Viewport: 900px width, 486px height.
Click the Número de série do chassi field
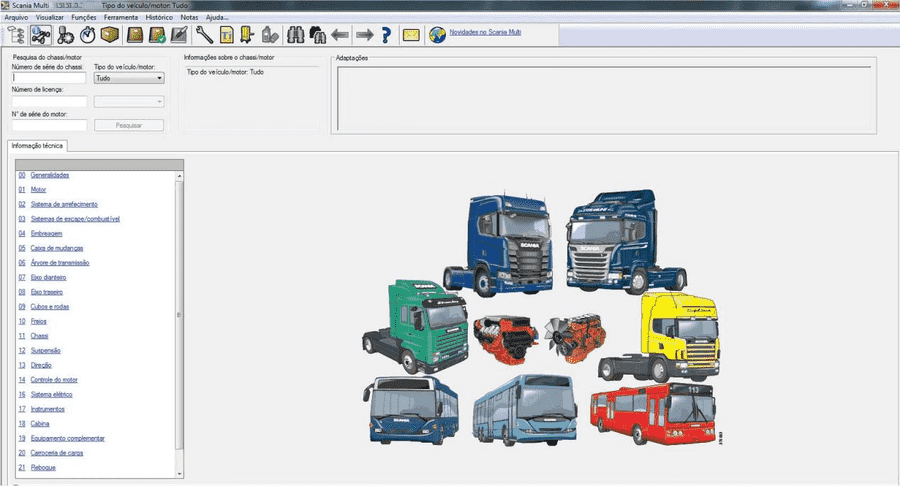click(49, 78)
